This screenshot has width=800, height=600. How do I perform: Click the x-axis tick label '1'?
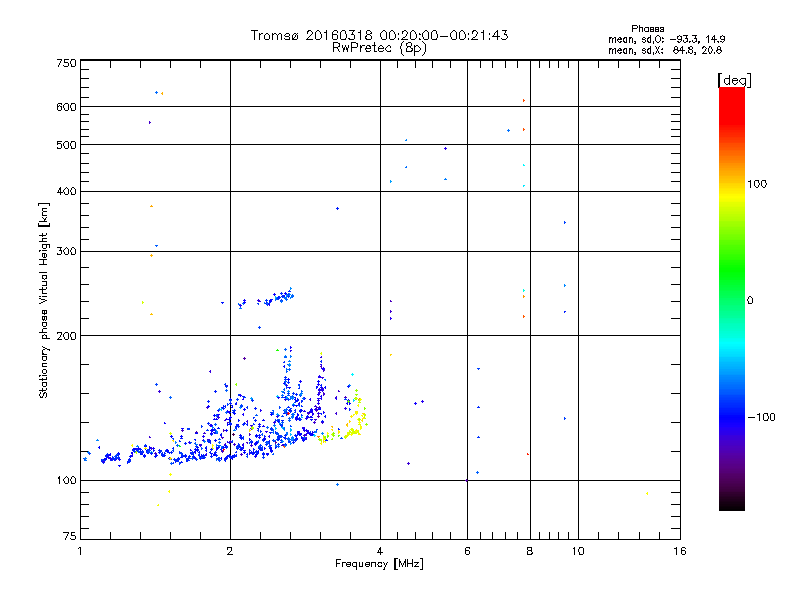pyautogui.click(x=80, y=551)
